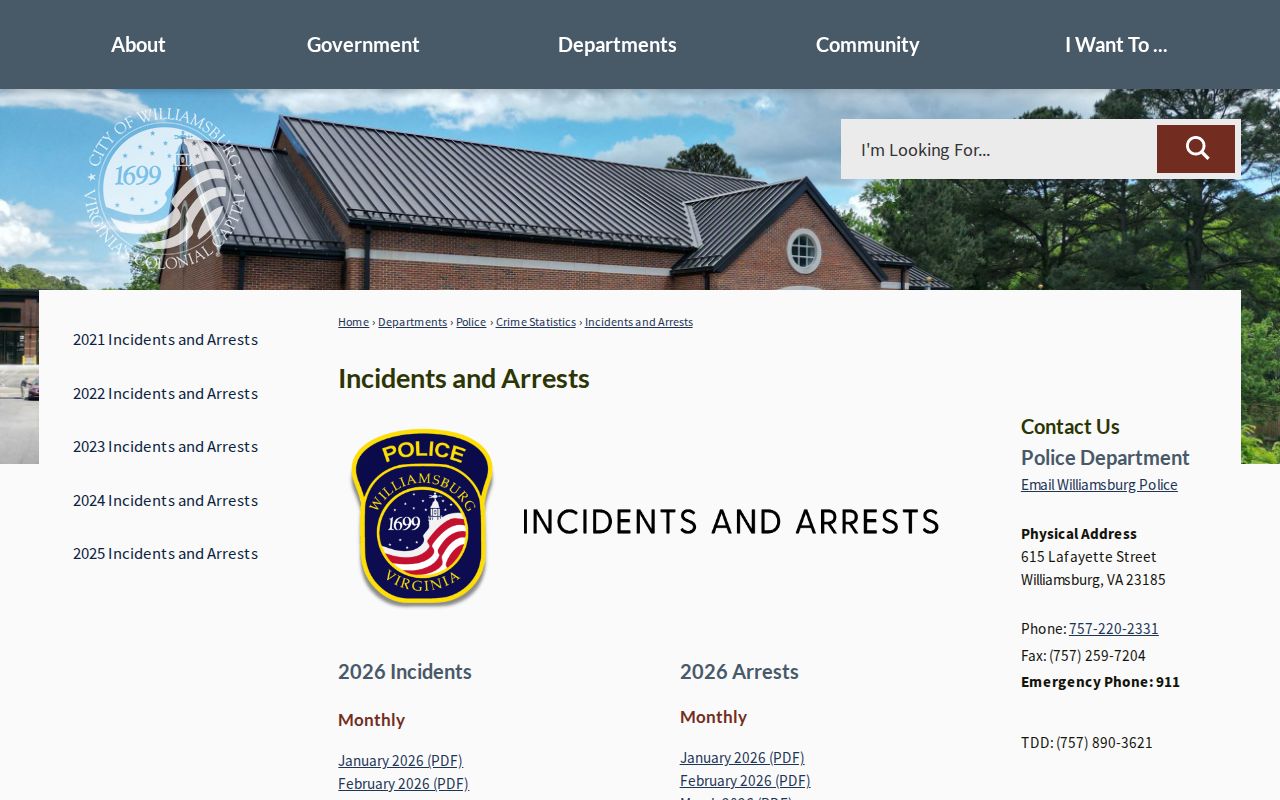Open the Government menu
Viewport: 1280px width, 800px height.
click(363, 44)
